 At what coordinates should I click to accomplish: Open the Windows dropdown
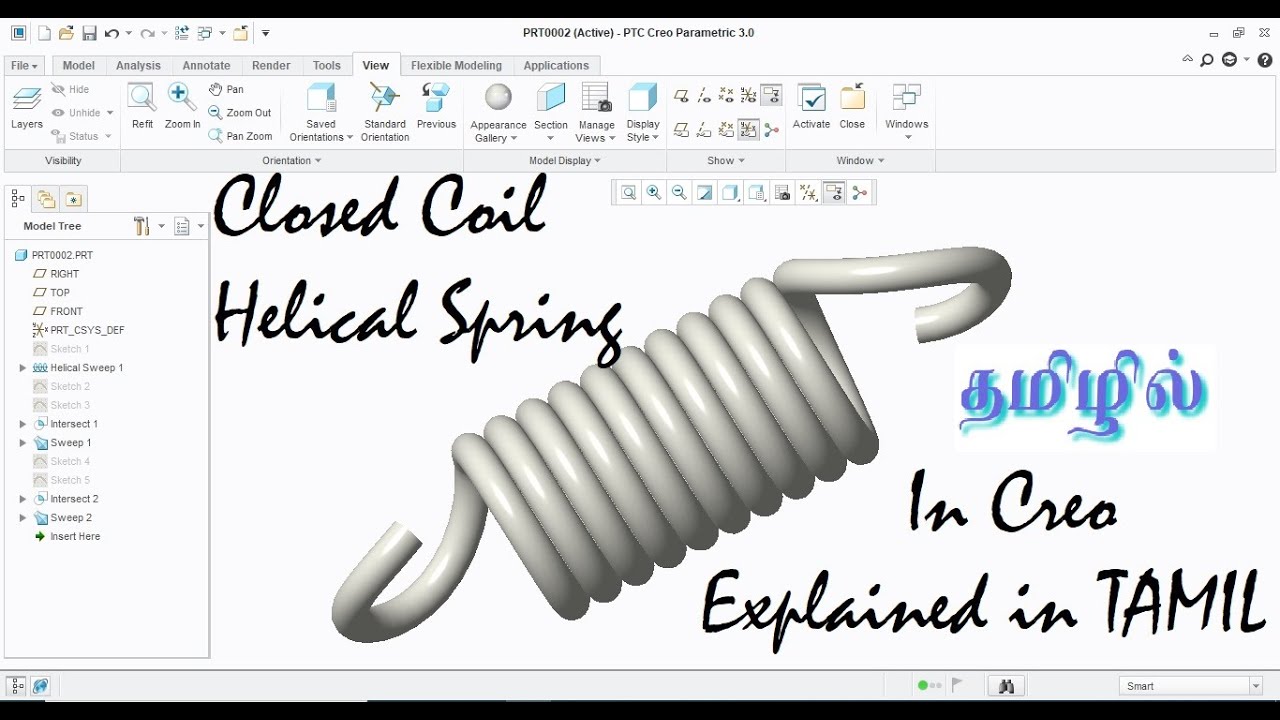907,113
